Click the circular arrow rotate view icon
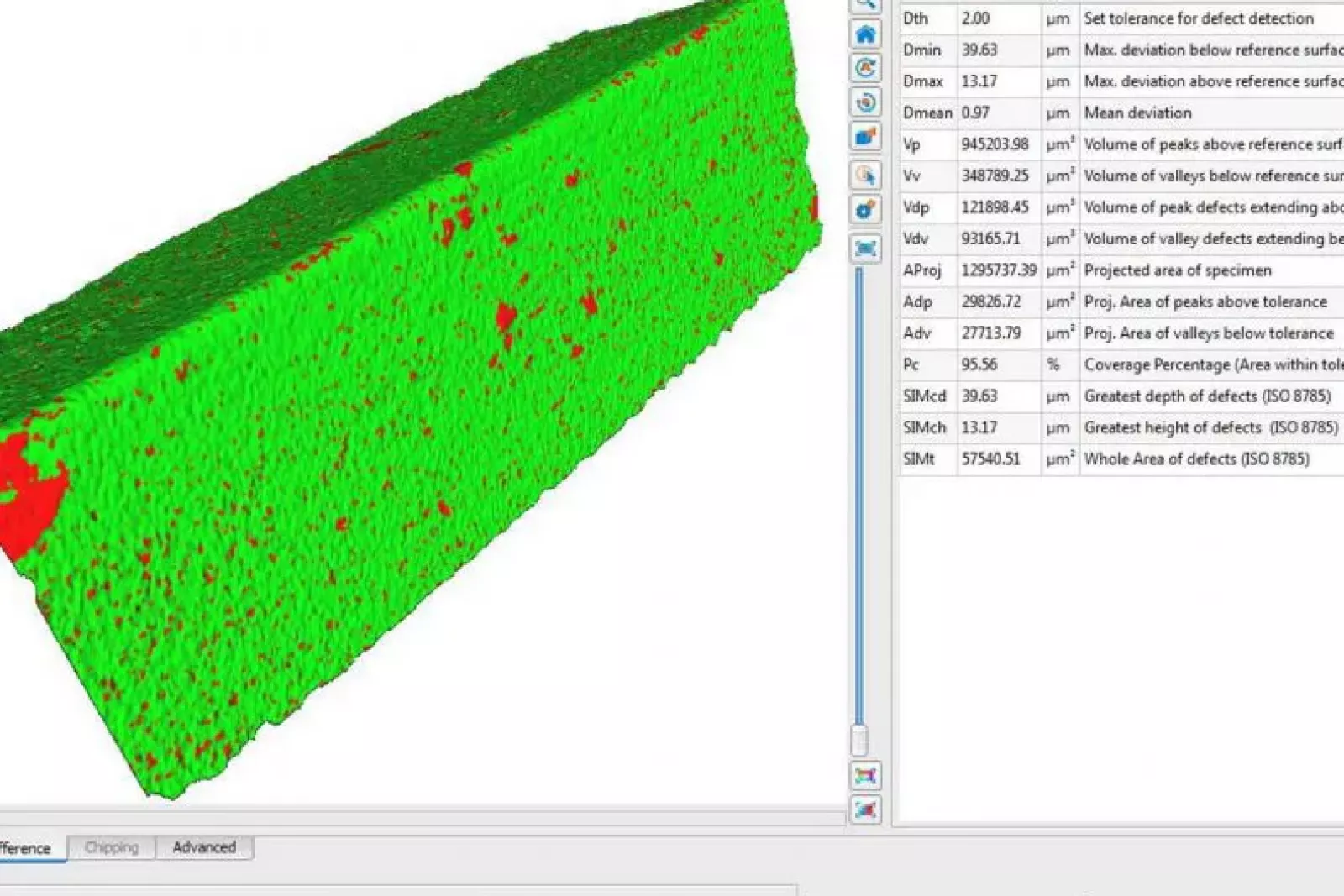Image resolution: width=1344 pixels, height=896 pixels. tap(865, 68)
